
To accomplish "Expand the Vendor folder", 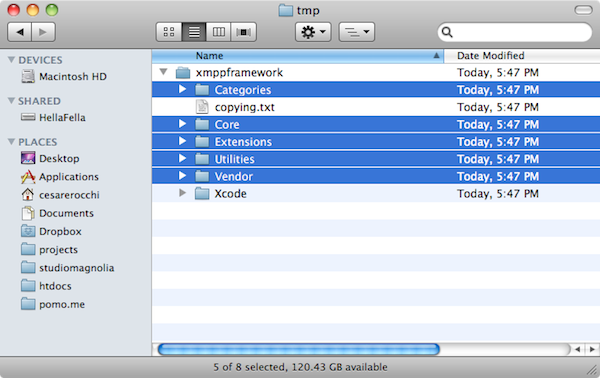I will click(183, 176).
